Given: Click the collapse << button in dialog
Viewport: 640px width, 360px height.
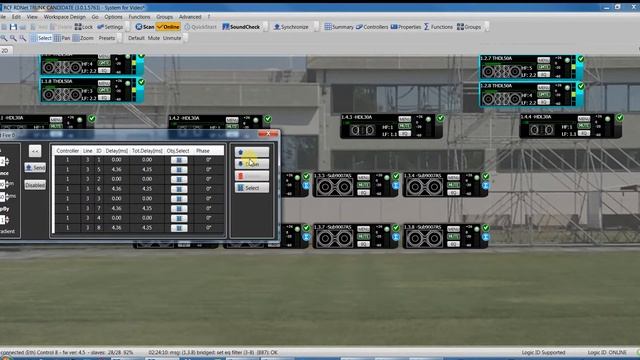Looking at the screenshot, I should (35, 151).
